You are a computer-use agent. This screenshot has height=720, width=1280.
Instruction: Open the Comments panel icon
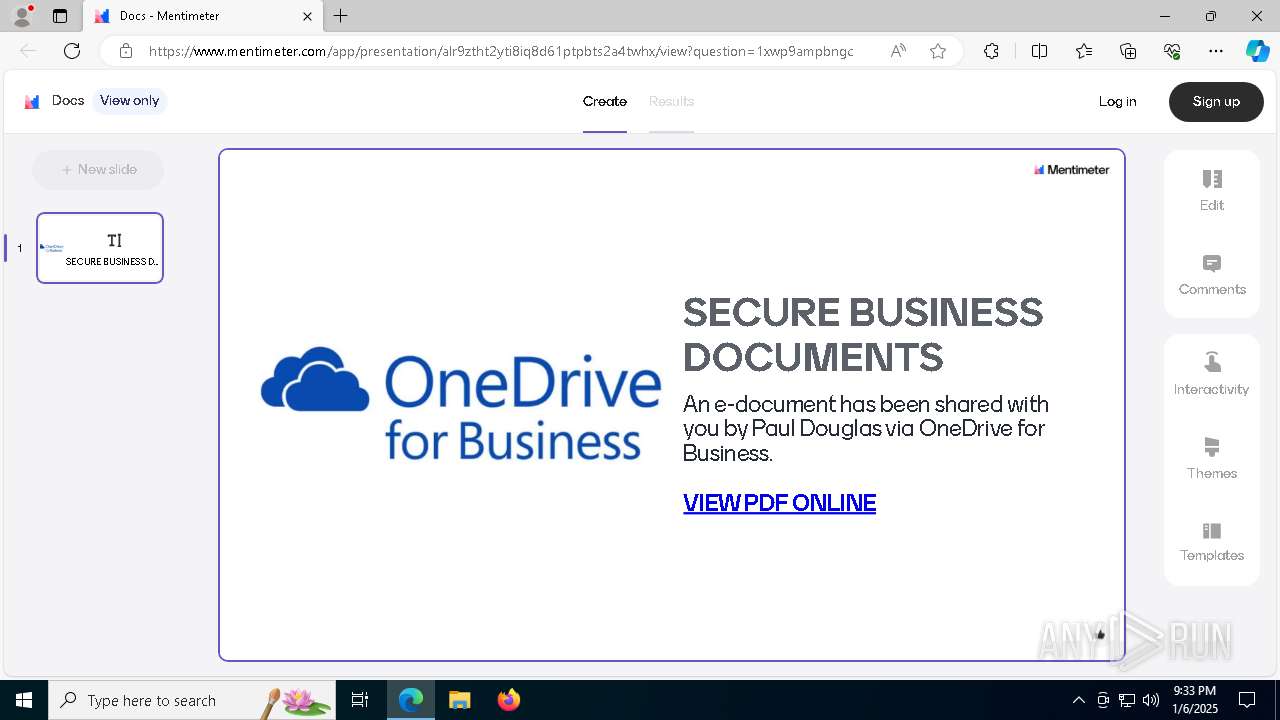click(x=1212, y=264)
